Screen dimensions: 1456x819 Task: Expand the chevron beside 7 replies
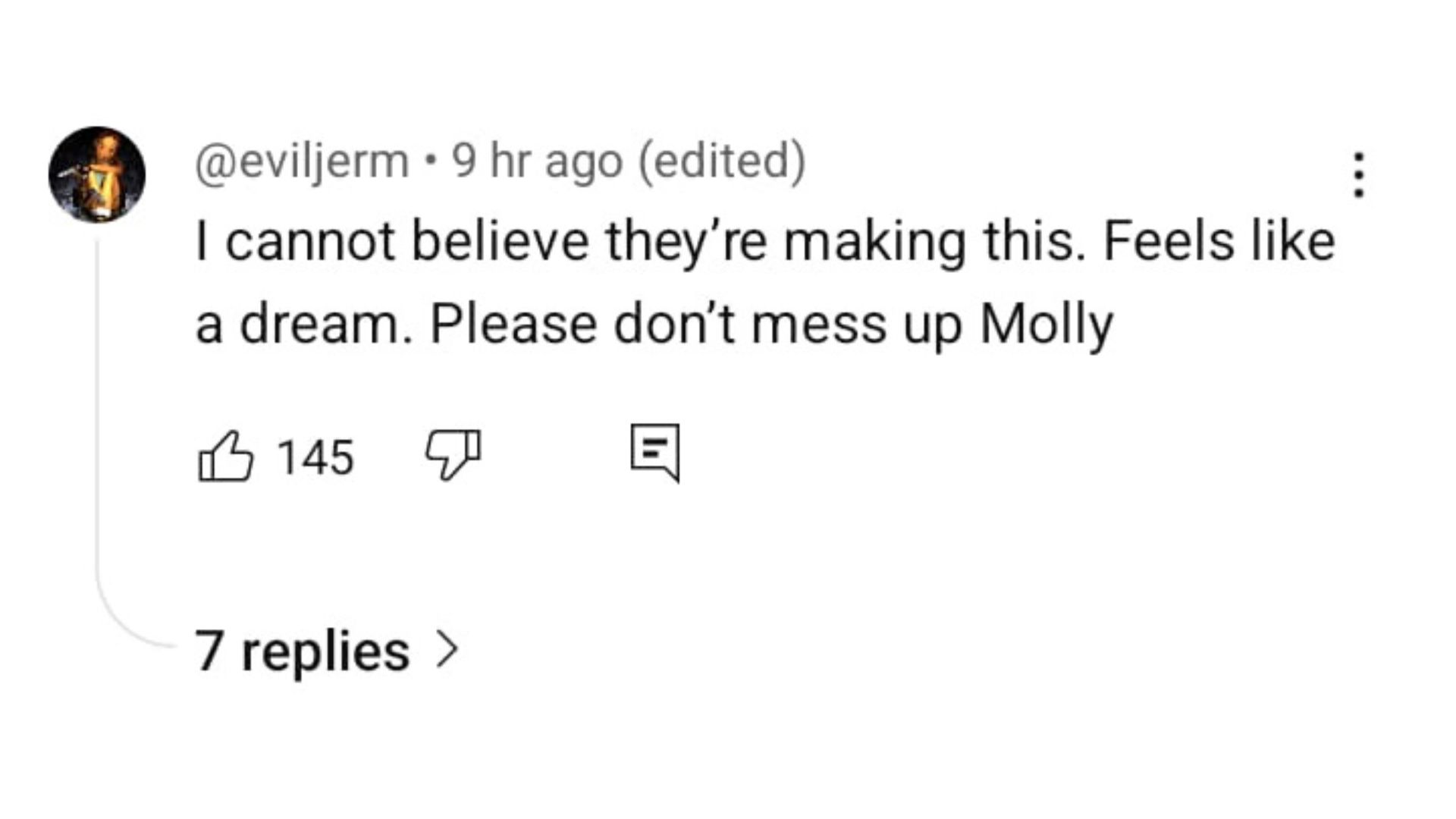447,651
